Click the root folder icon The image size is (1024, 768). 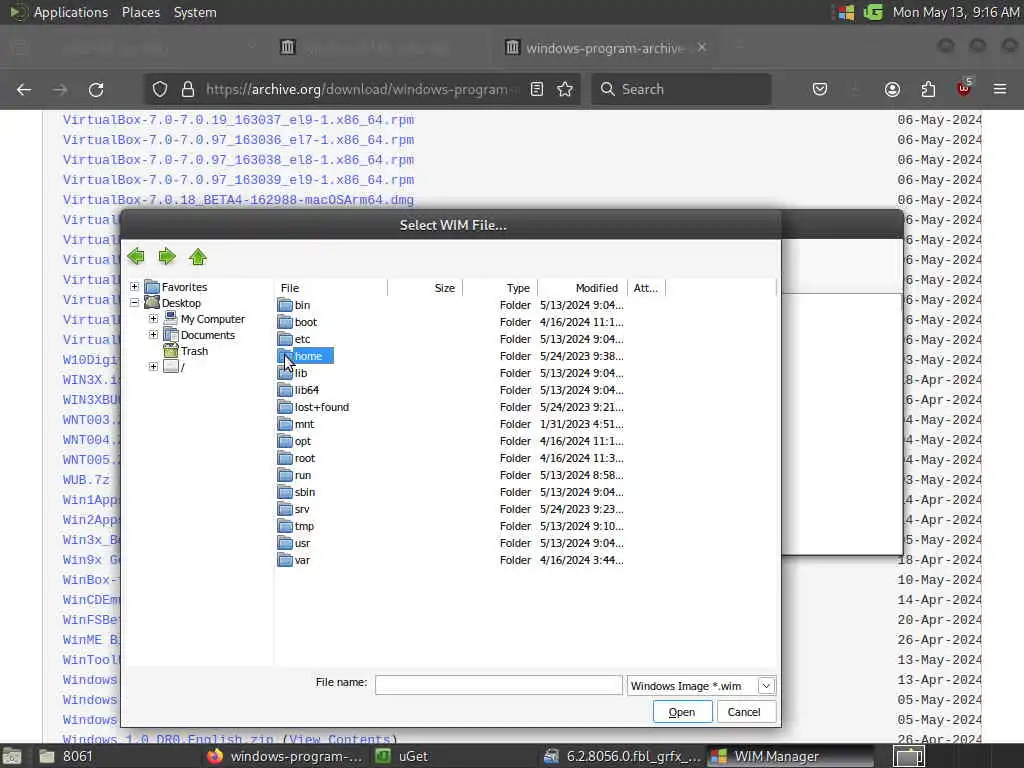(285, 458)
